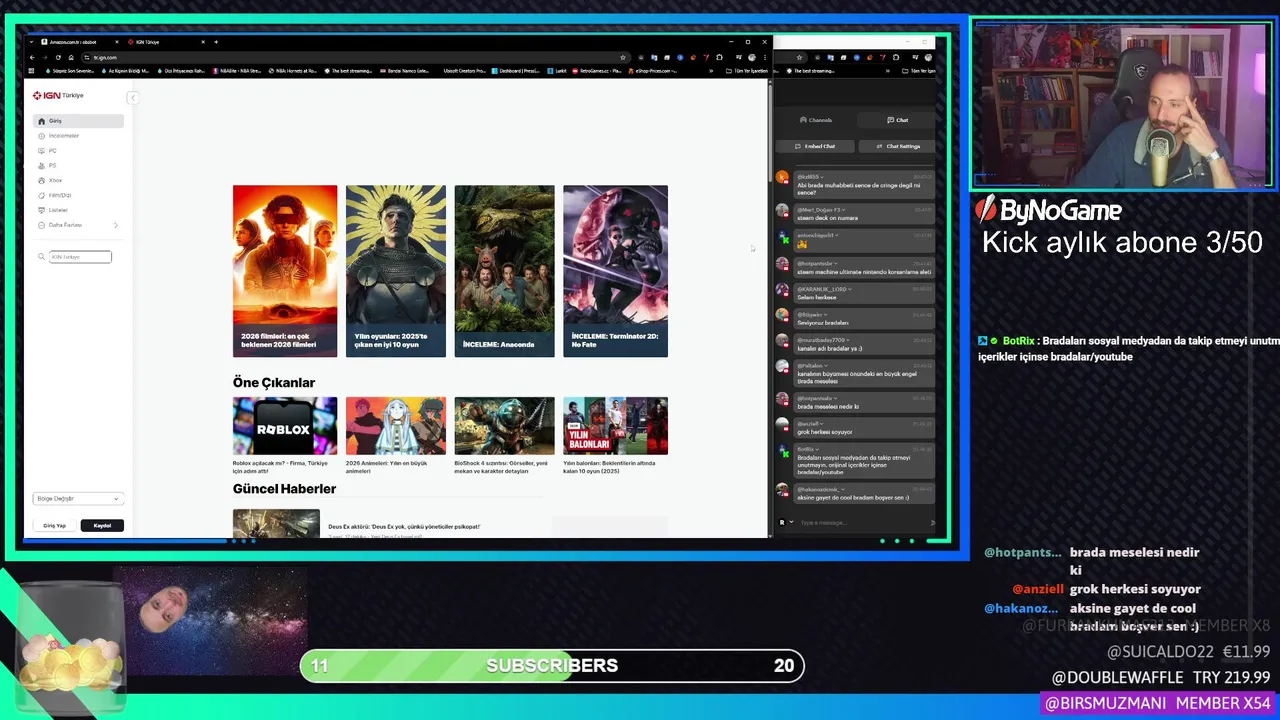Send the chat message with arrow icon
The width and height of the screenshot is (1280, 720).
932,522
